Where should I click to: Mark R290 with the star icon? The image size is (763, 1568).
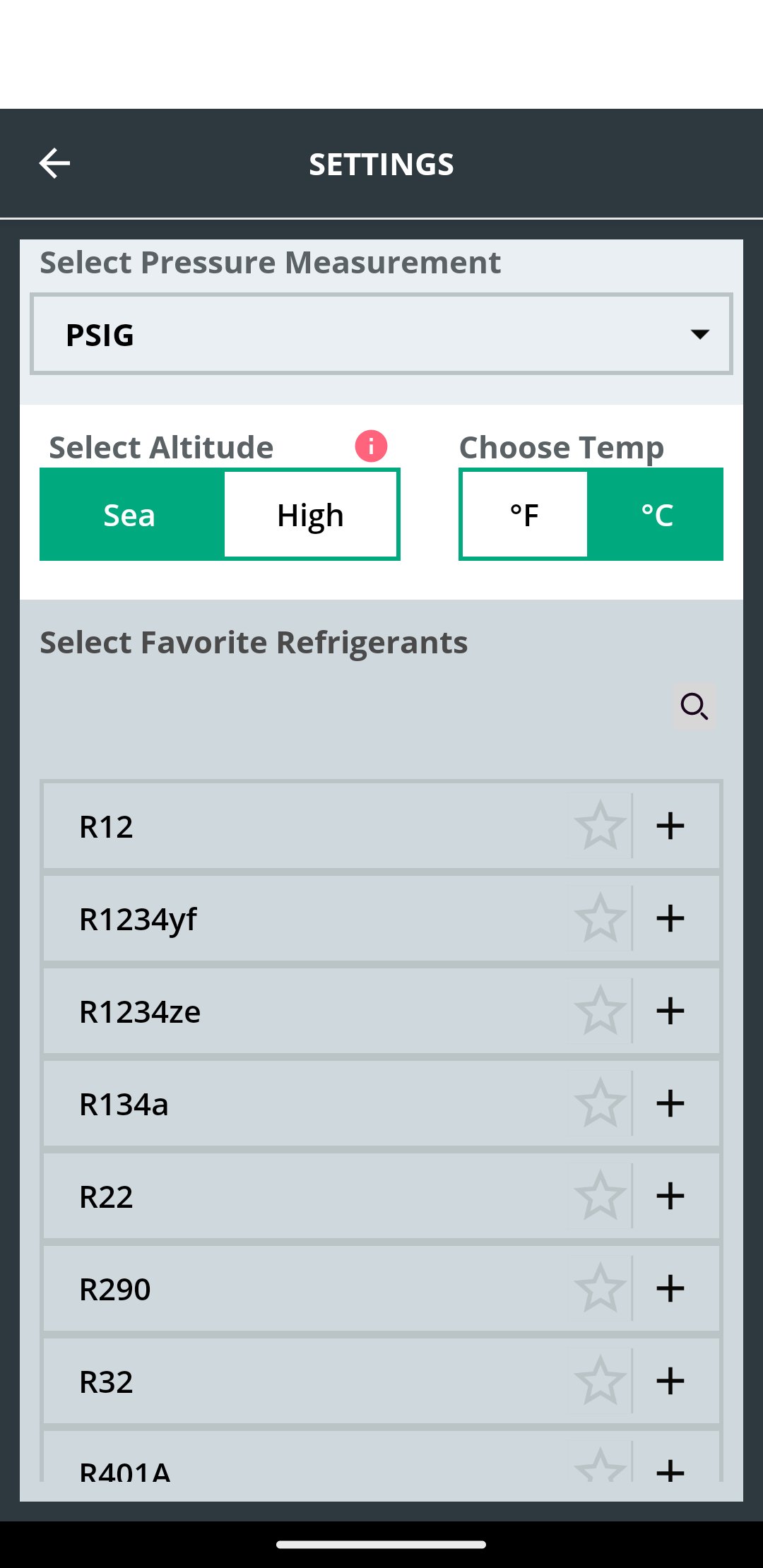600,1288
